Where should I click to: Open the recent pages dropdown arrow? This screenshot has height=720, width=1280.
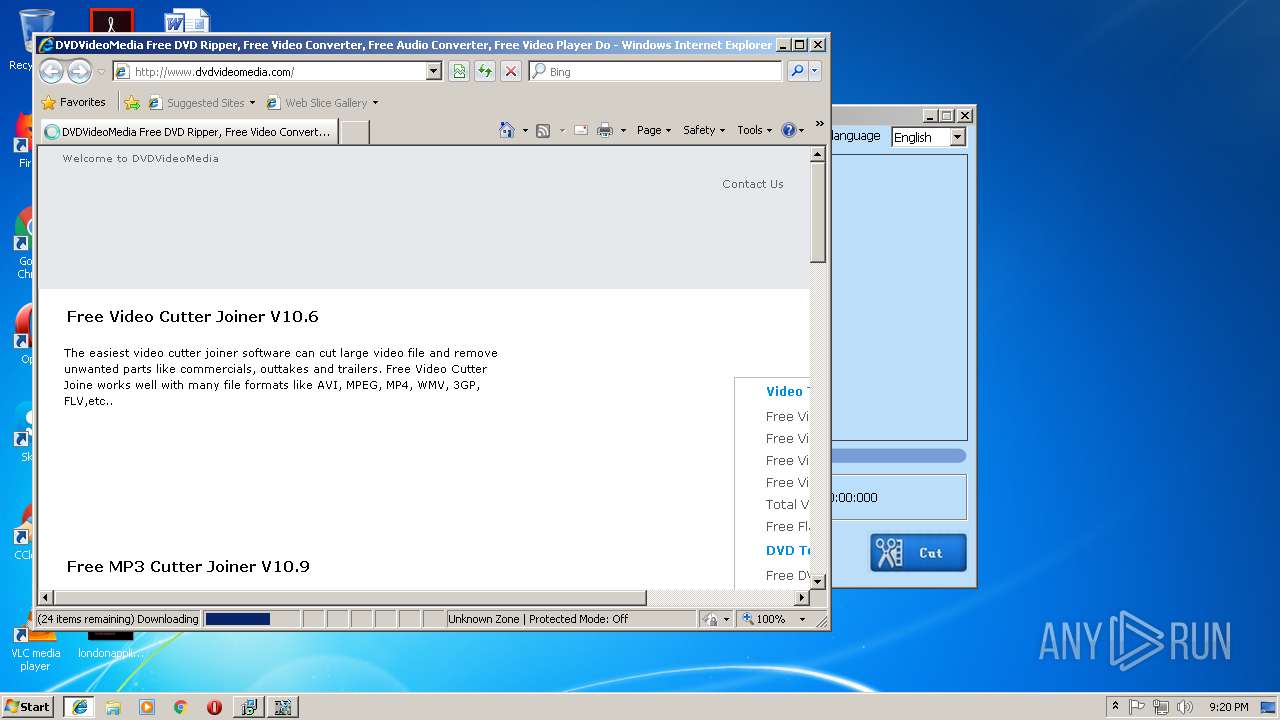[101, 72]
